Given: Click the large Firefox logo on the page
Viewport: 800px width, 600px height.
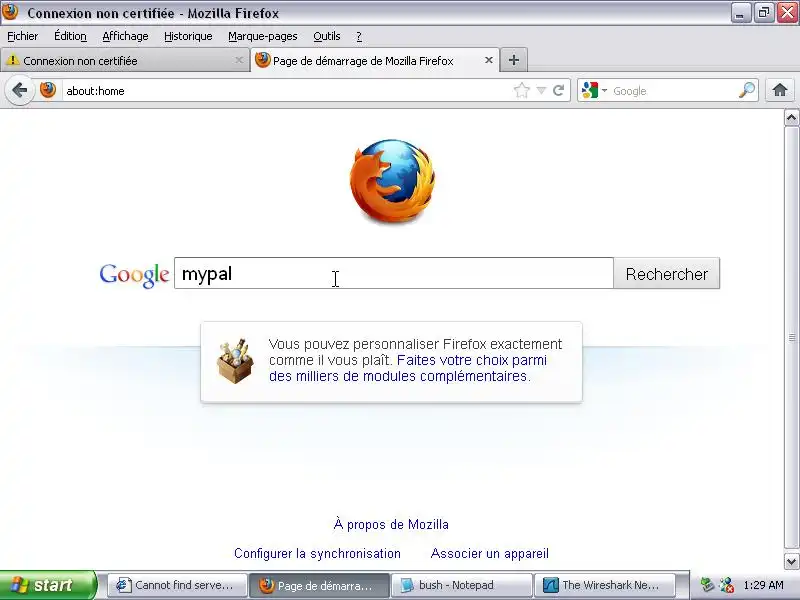Looking at the screenshot, I should 392,181.
